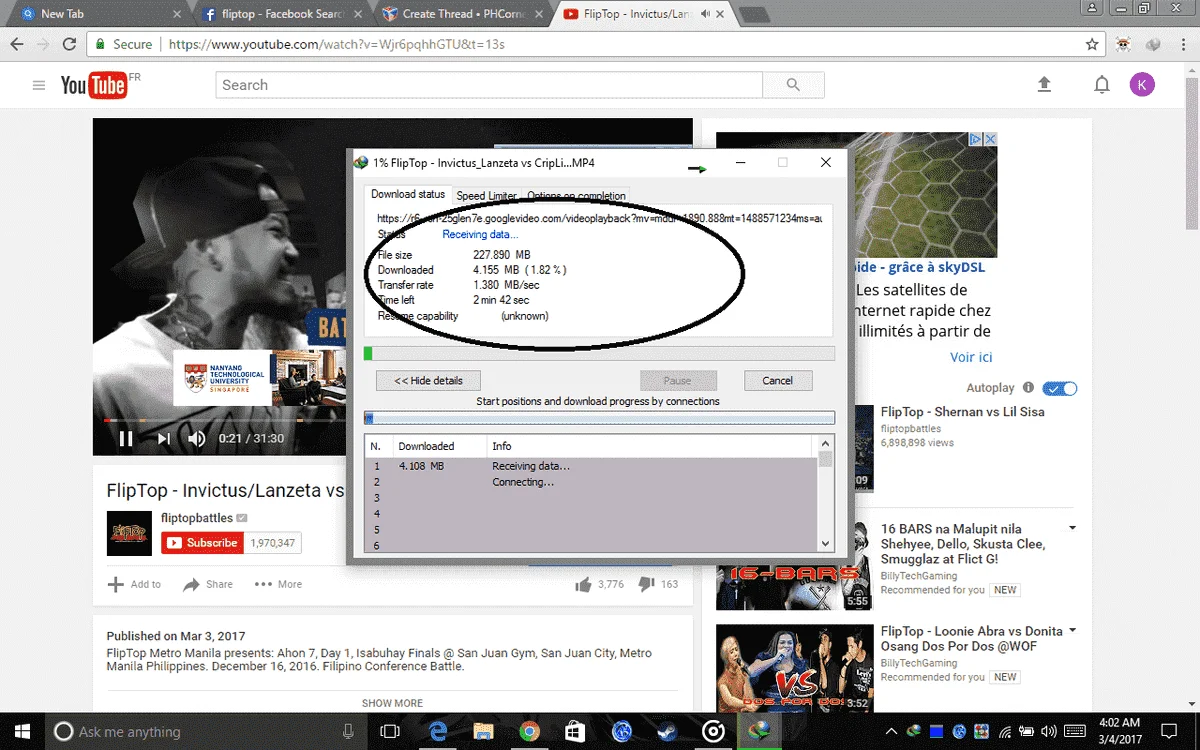This screenshot has width=1200, height=750.
Task: Switch to the fliptop Facebook Search tab
Action: pos(283,14)
